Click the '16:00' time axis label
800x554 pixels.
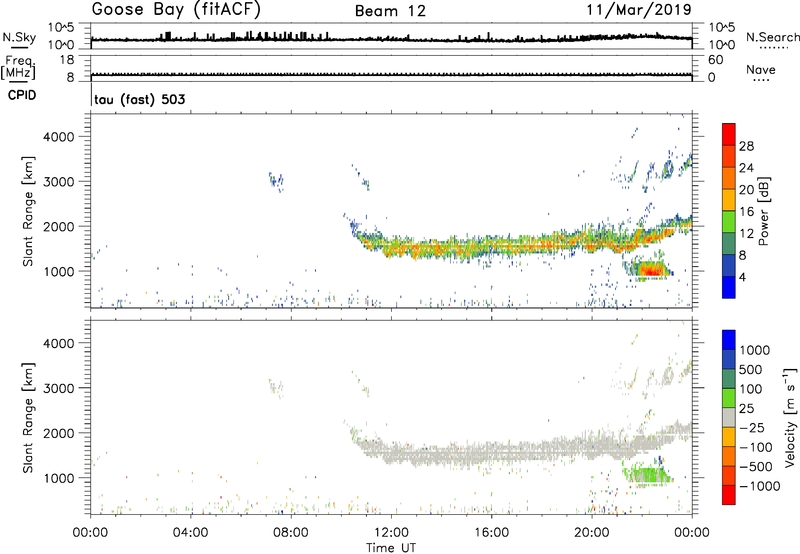[491, 533]
